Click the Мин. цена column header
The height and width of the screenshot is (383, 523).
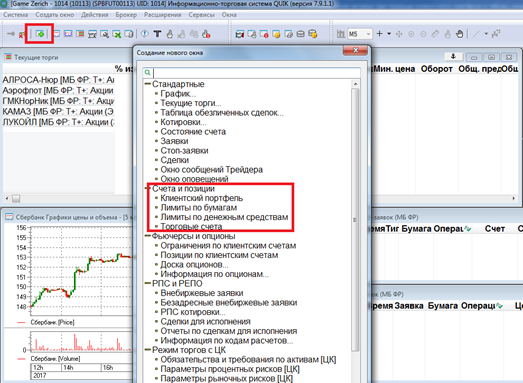coord(394,69)
